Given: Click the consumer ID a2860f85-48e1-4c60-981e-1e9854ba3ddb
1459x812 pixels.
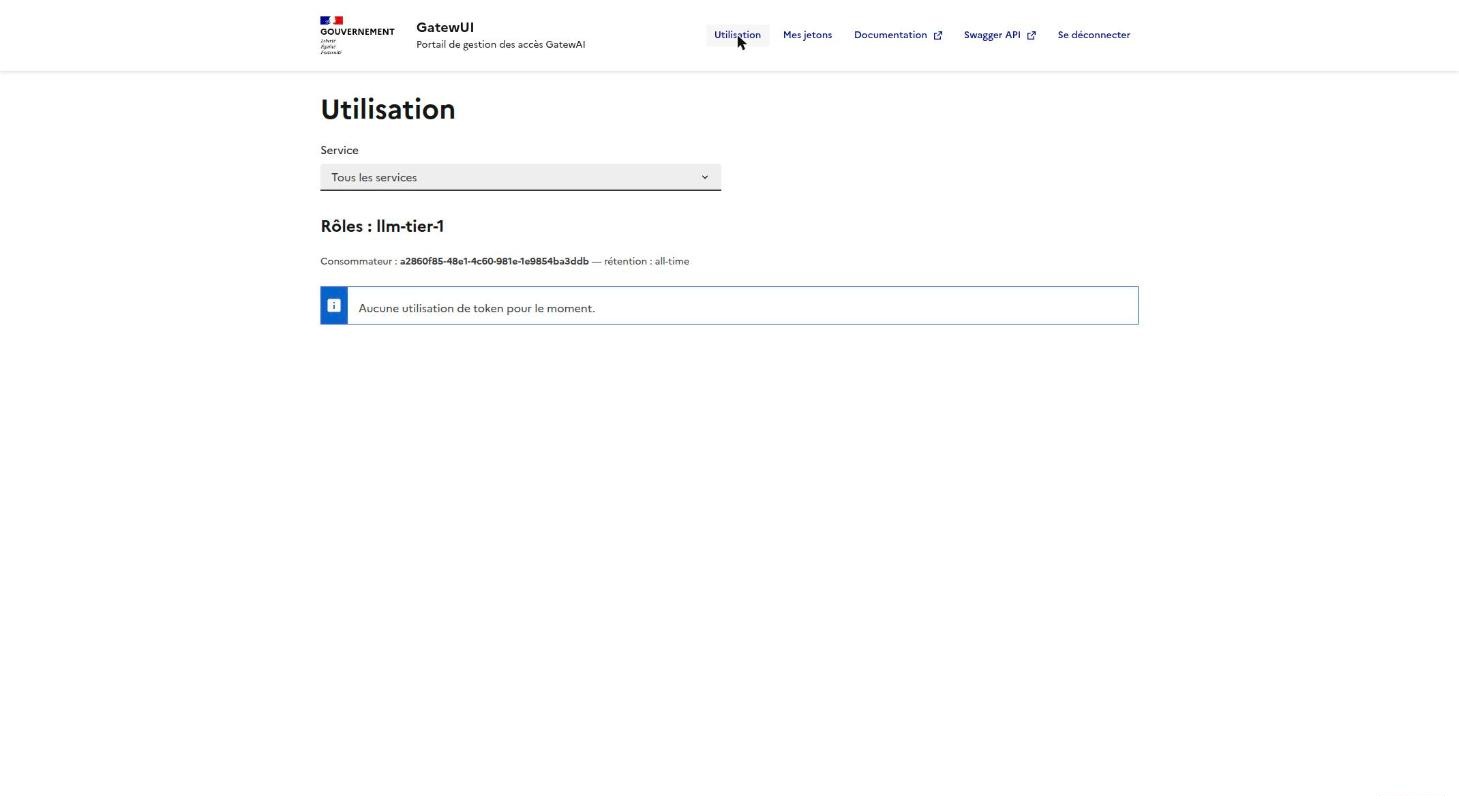Looking at the screenshot, I should click(494, 261).
